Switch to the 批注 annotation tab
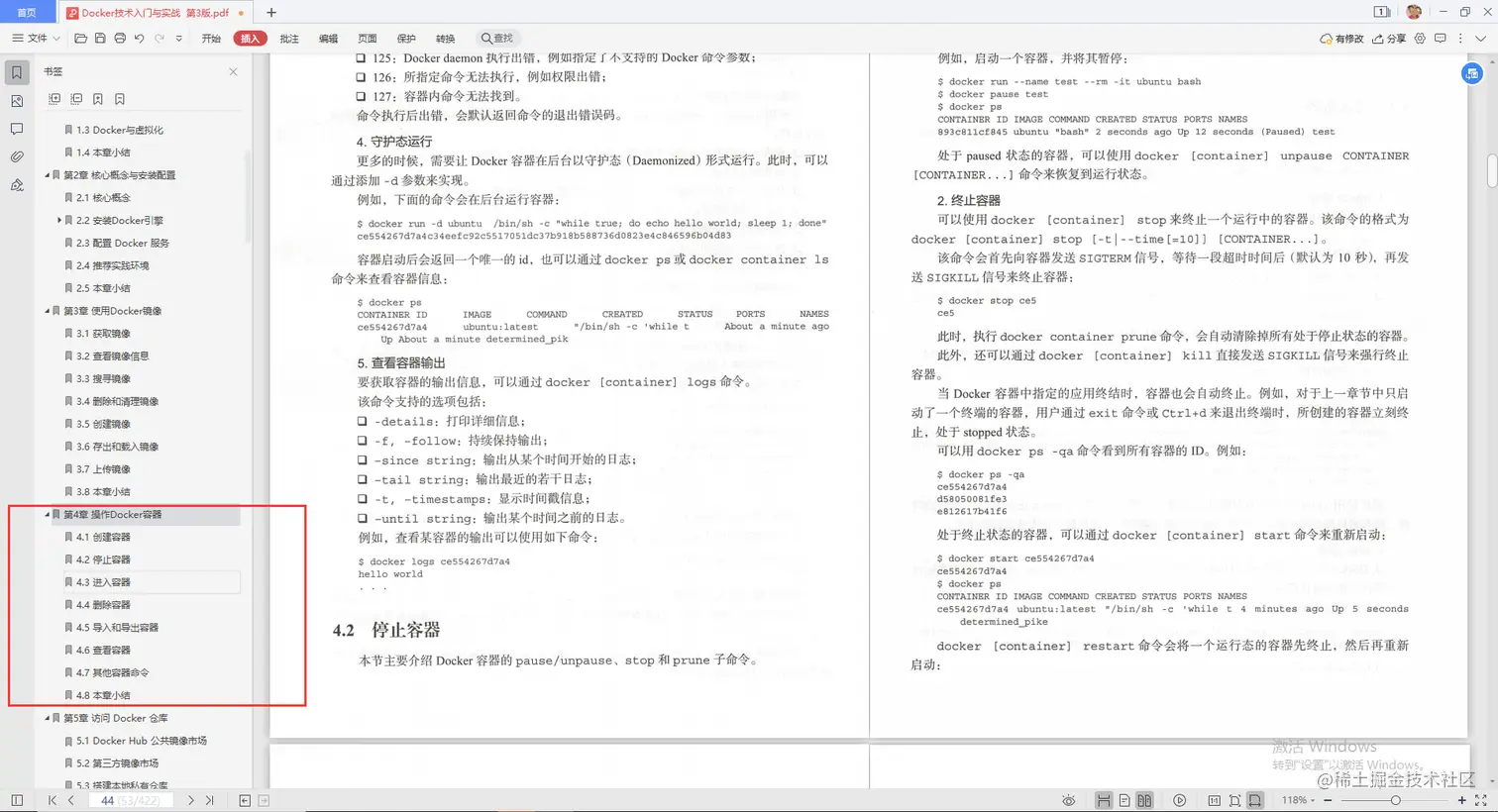Screen dimensions: 1498x812 289,38
